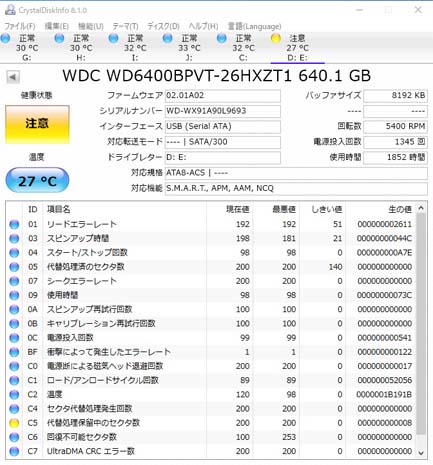The width and height of the screenshot is (433, 465).
Task: Select the I: drive status icon
Action: (114, 38)
